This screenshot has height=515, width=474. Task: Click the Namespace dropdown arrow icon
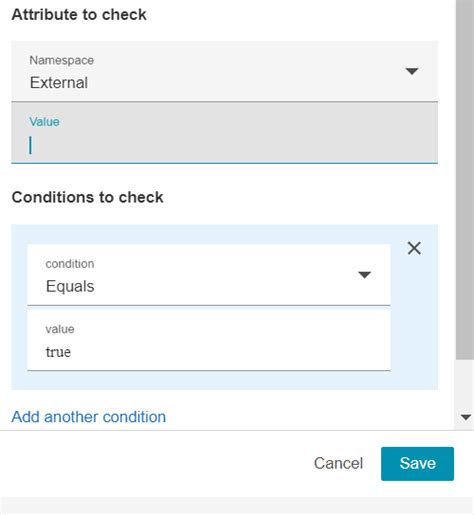tap(412, 71)
